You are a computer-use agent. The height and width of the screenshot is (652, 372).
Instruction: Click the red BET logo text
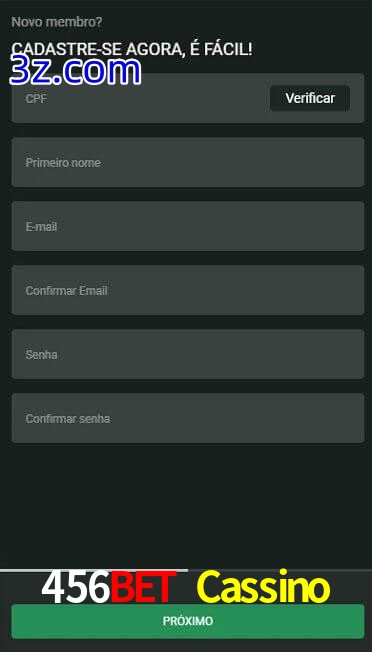click(143, 588)
